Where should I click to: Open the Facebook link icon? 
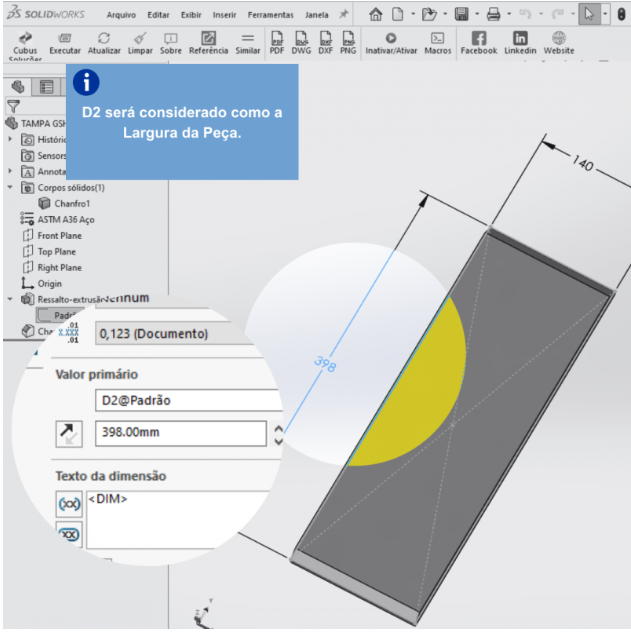pos(478,38)
